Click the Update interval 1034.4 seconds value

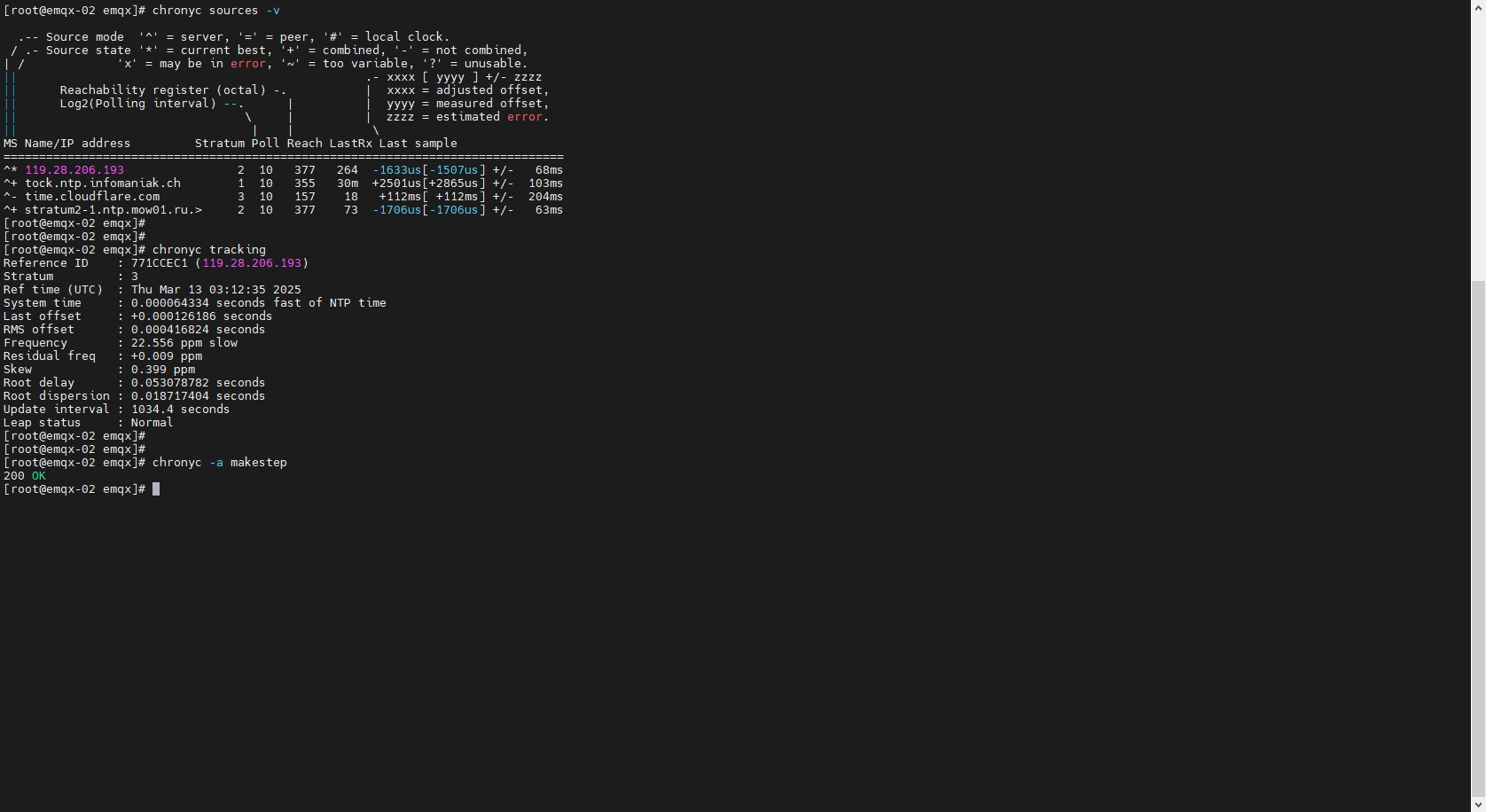(181, 410)
